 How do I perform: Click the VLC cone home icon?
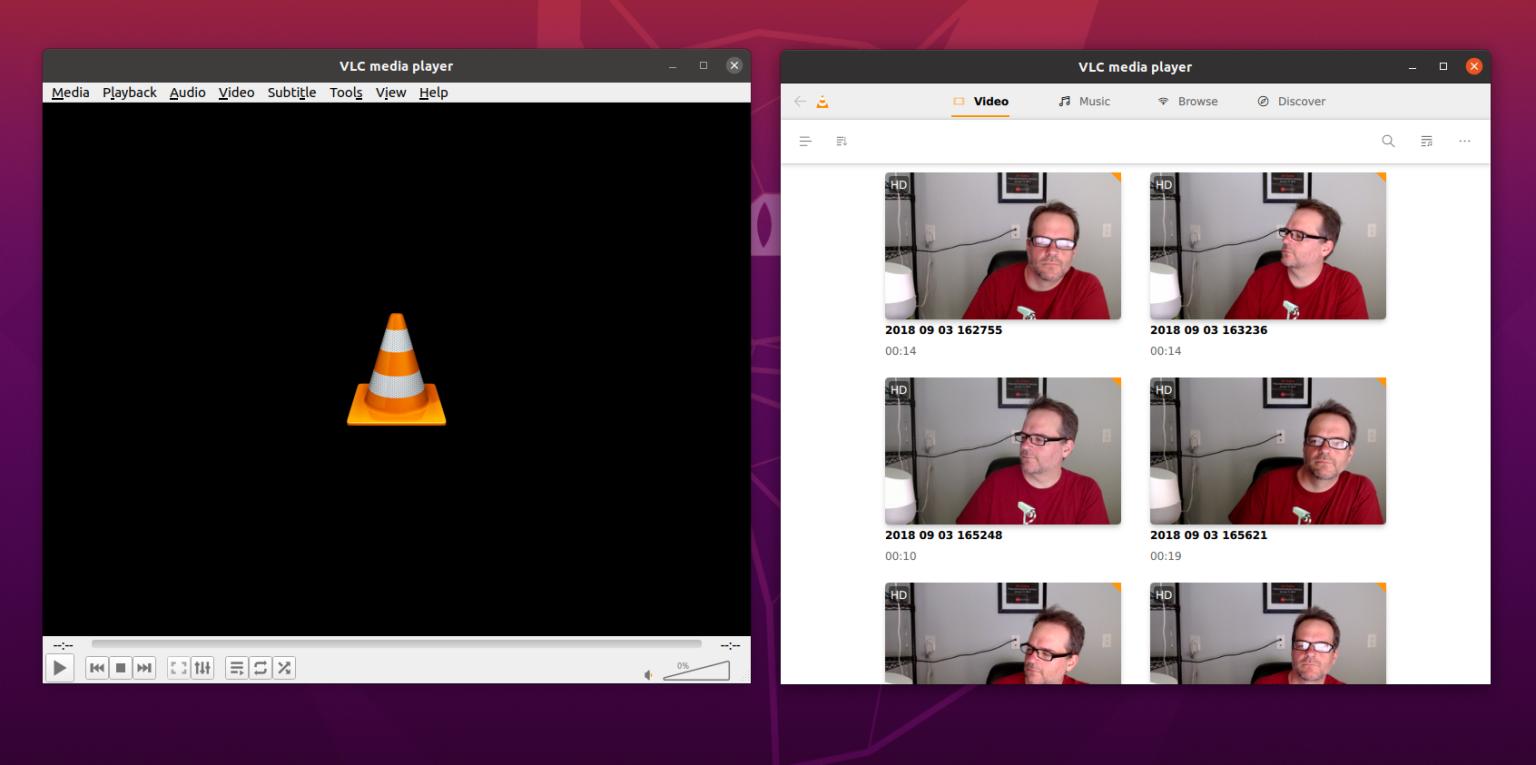[x=822, y=101]
